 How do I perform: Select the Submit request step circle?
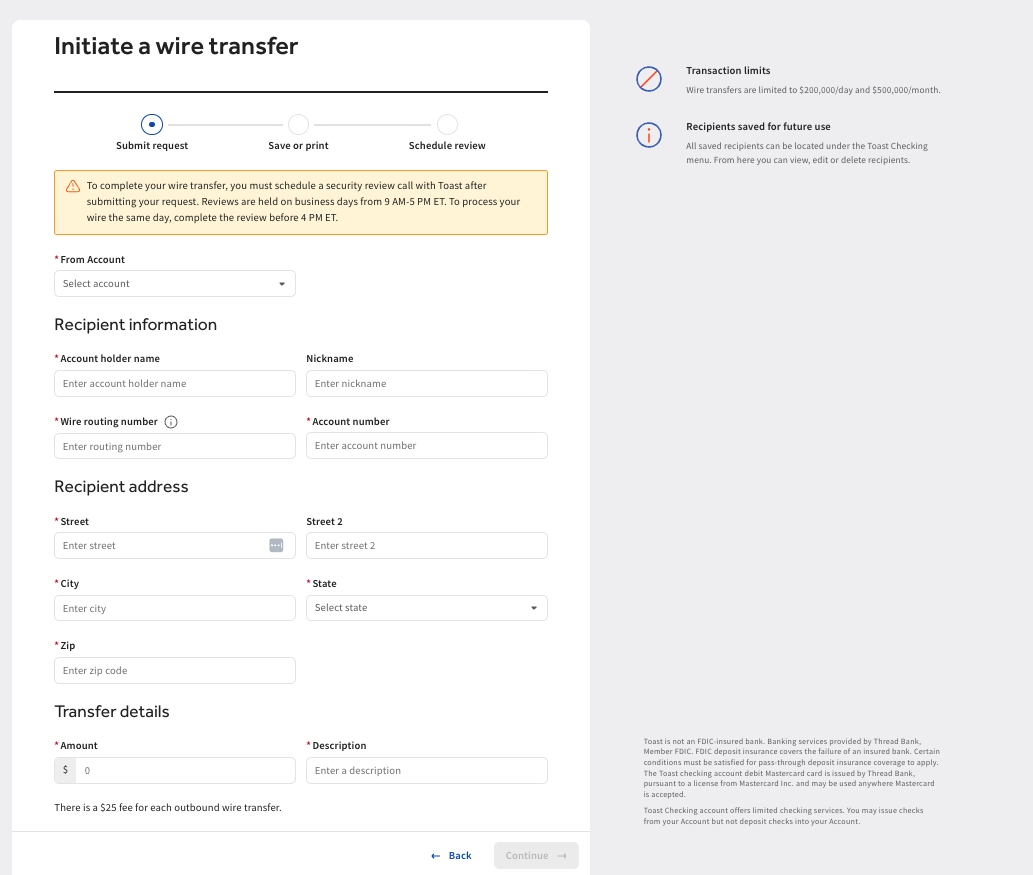click(x=152, y=124)
